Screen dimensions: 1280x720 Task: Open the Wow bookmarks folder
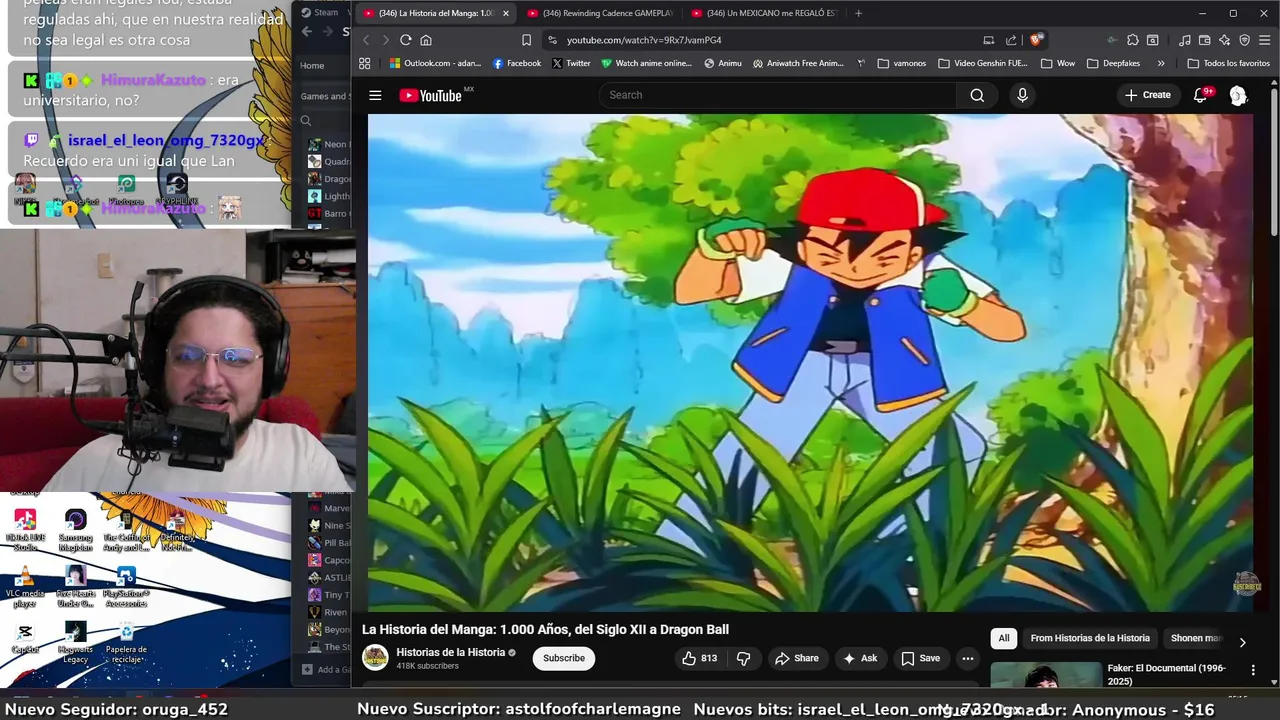[x=1058, y=63]
